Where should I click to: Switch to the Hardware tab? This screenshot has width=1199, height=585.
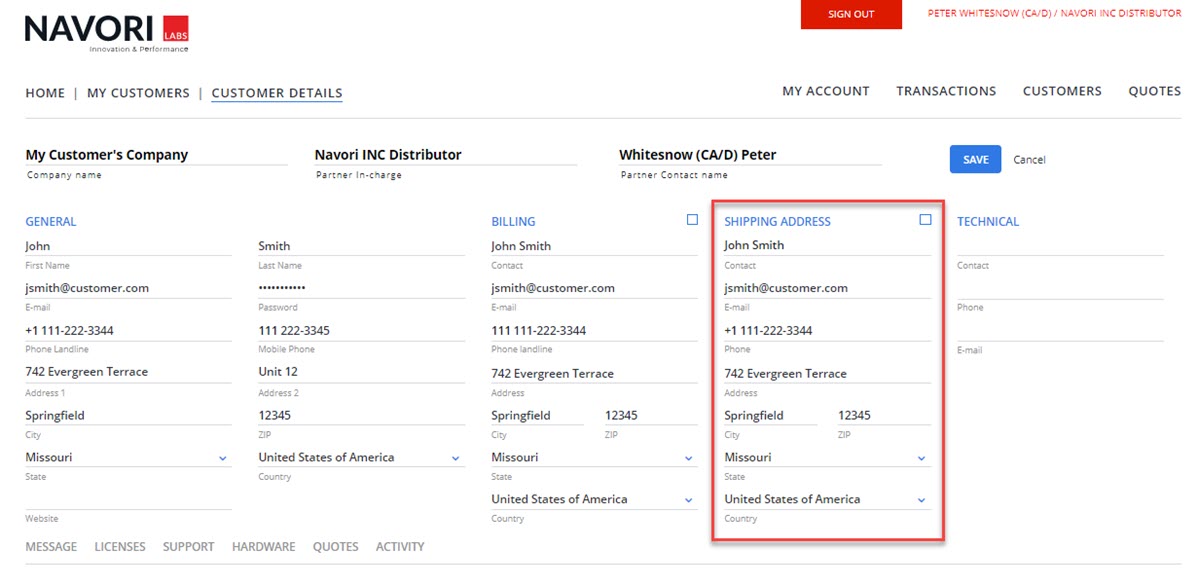(x=263, y=547)
